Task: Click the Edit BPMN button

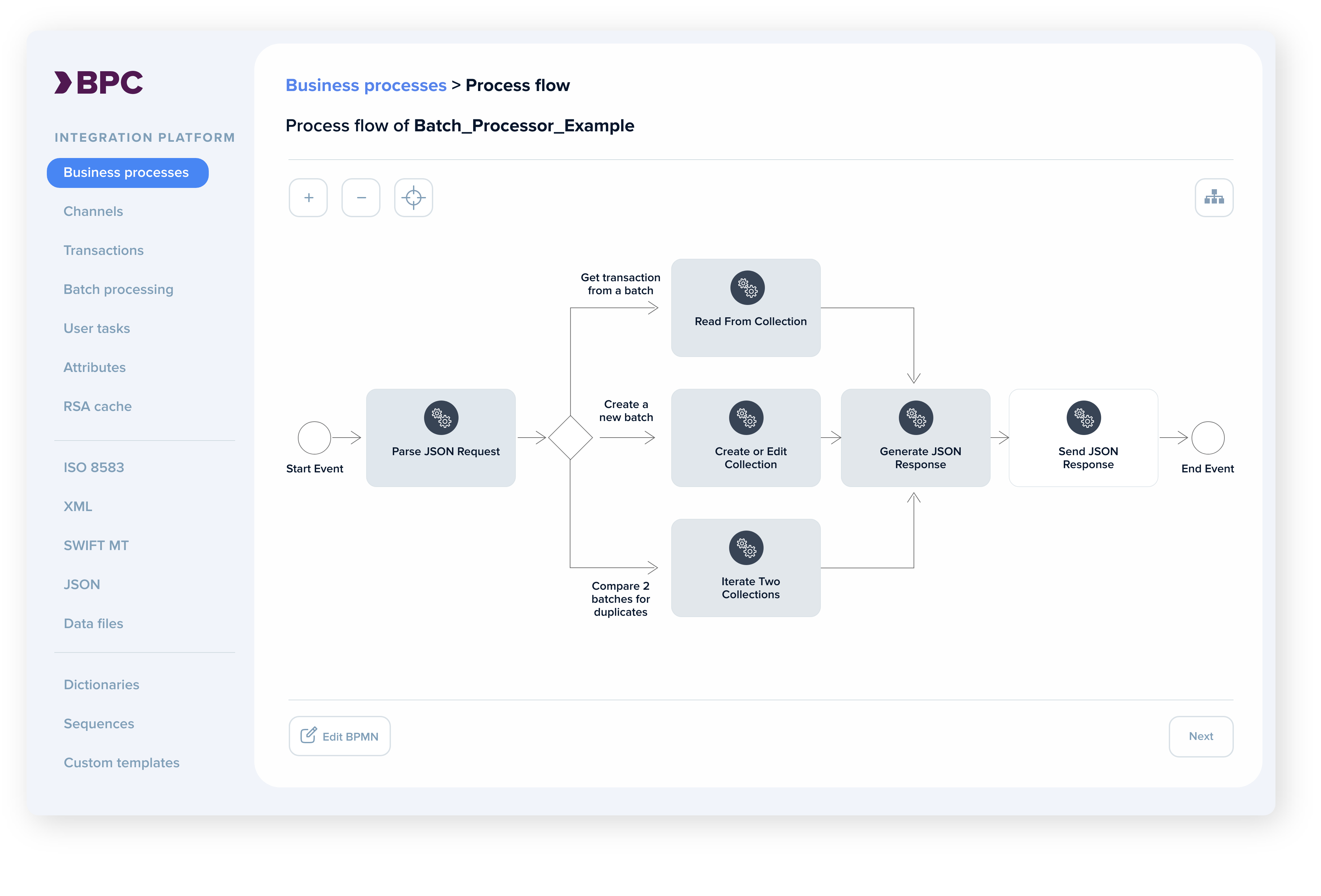Action: tap(339, 736)
